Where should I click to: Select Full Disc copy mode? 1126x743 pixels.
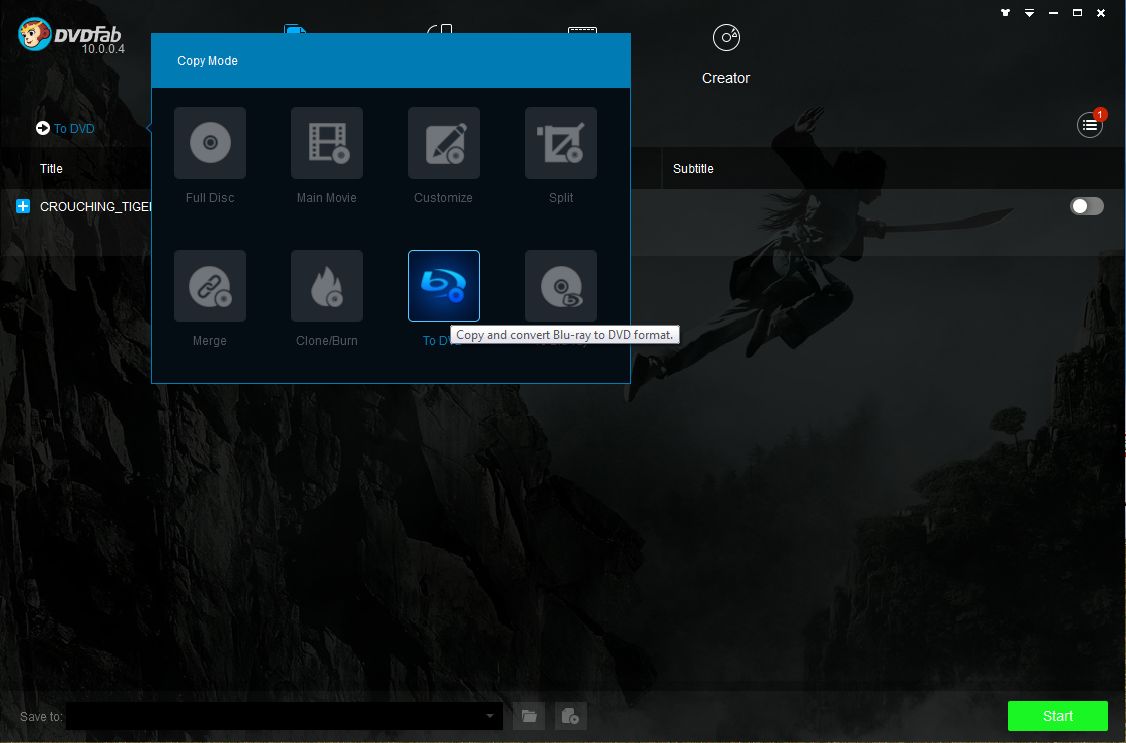(210, 143)
